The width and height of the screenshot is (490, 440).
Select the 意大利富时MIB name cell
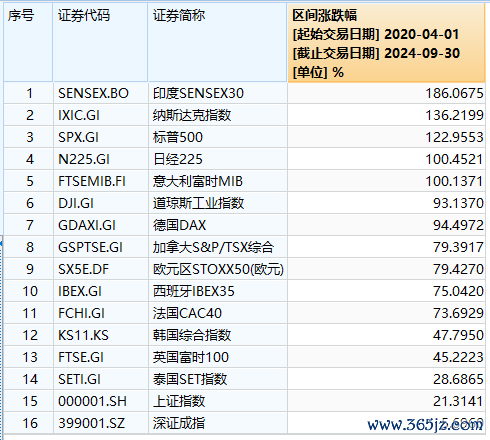218,181
